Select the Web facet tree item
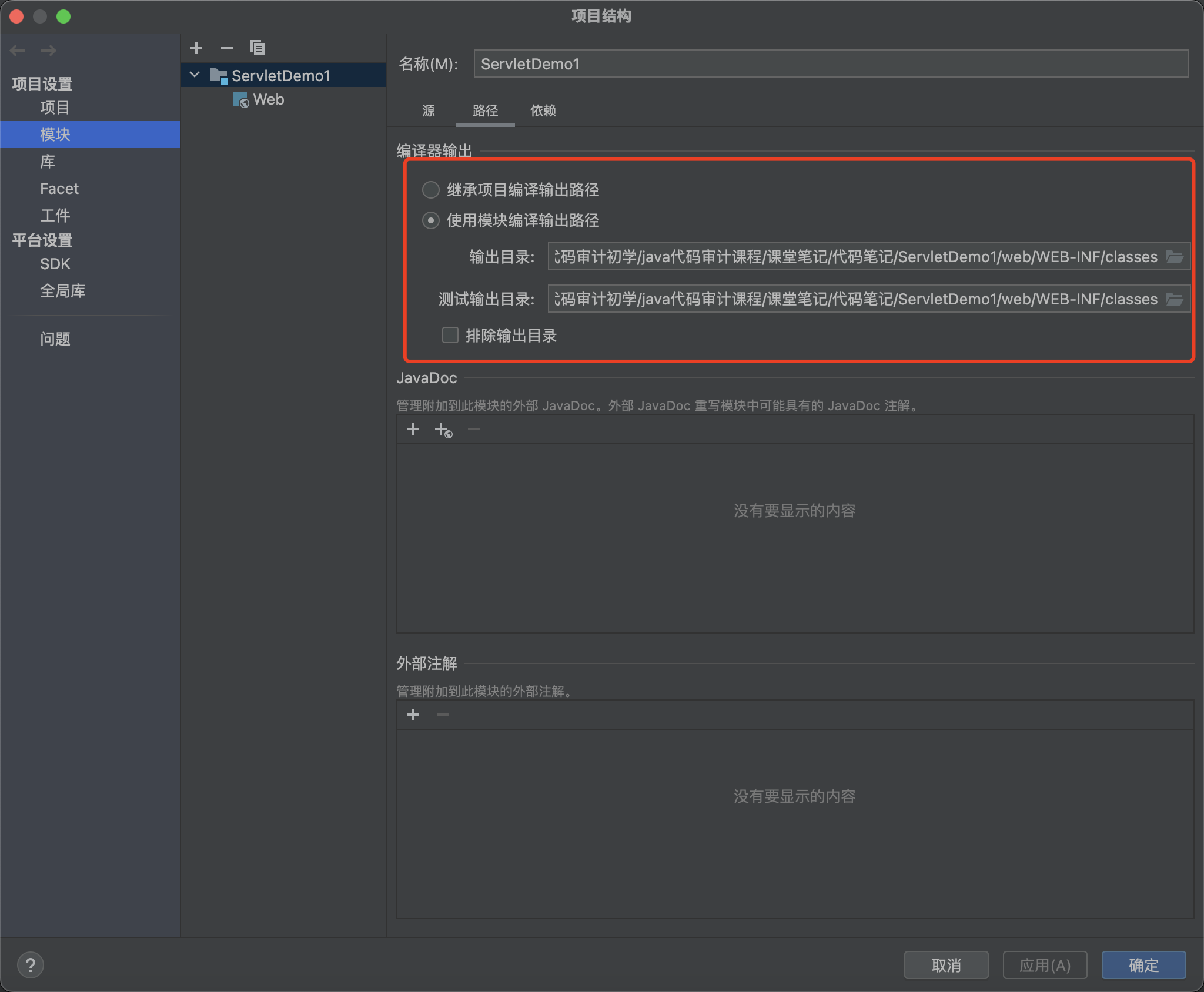1204x992 pixels. tap(268, 100)
